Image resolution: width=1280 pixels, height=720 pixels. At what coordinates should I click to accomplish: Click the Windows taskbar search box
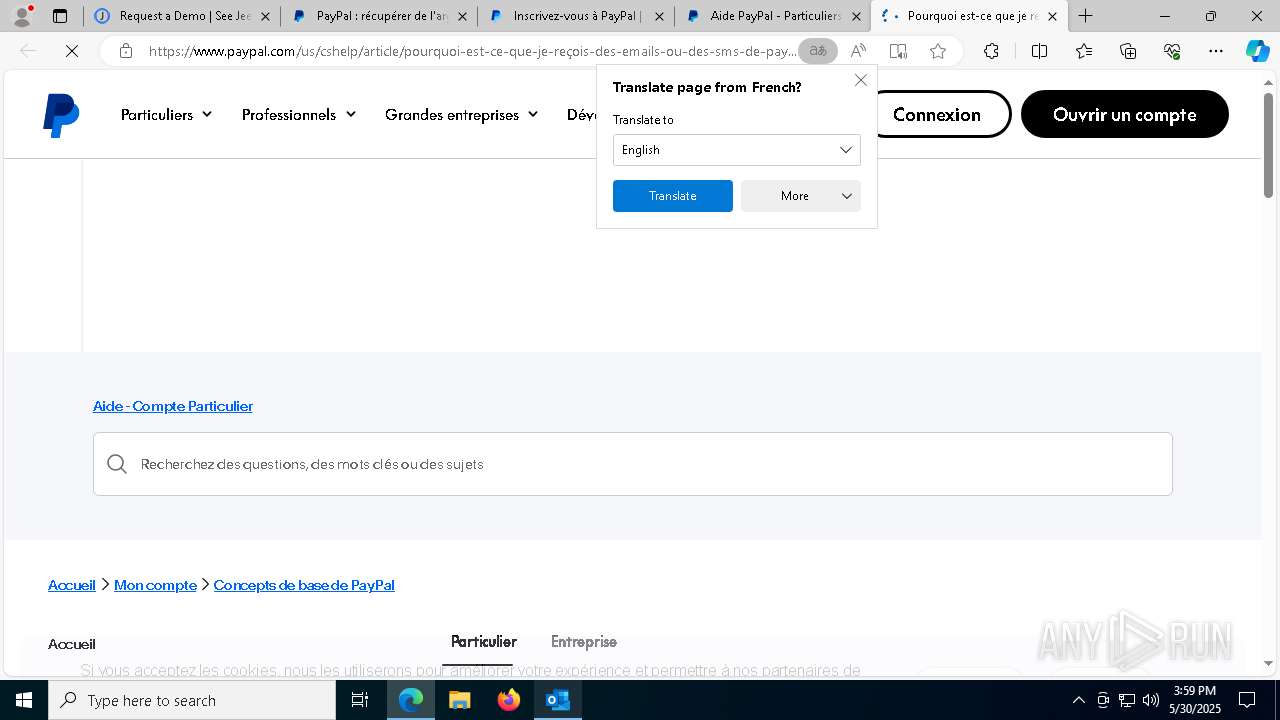(192, 700)
